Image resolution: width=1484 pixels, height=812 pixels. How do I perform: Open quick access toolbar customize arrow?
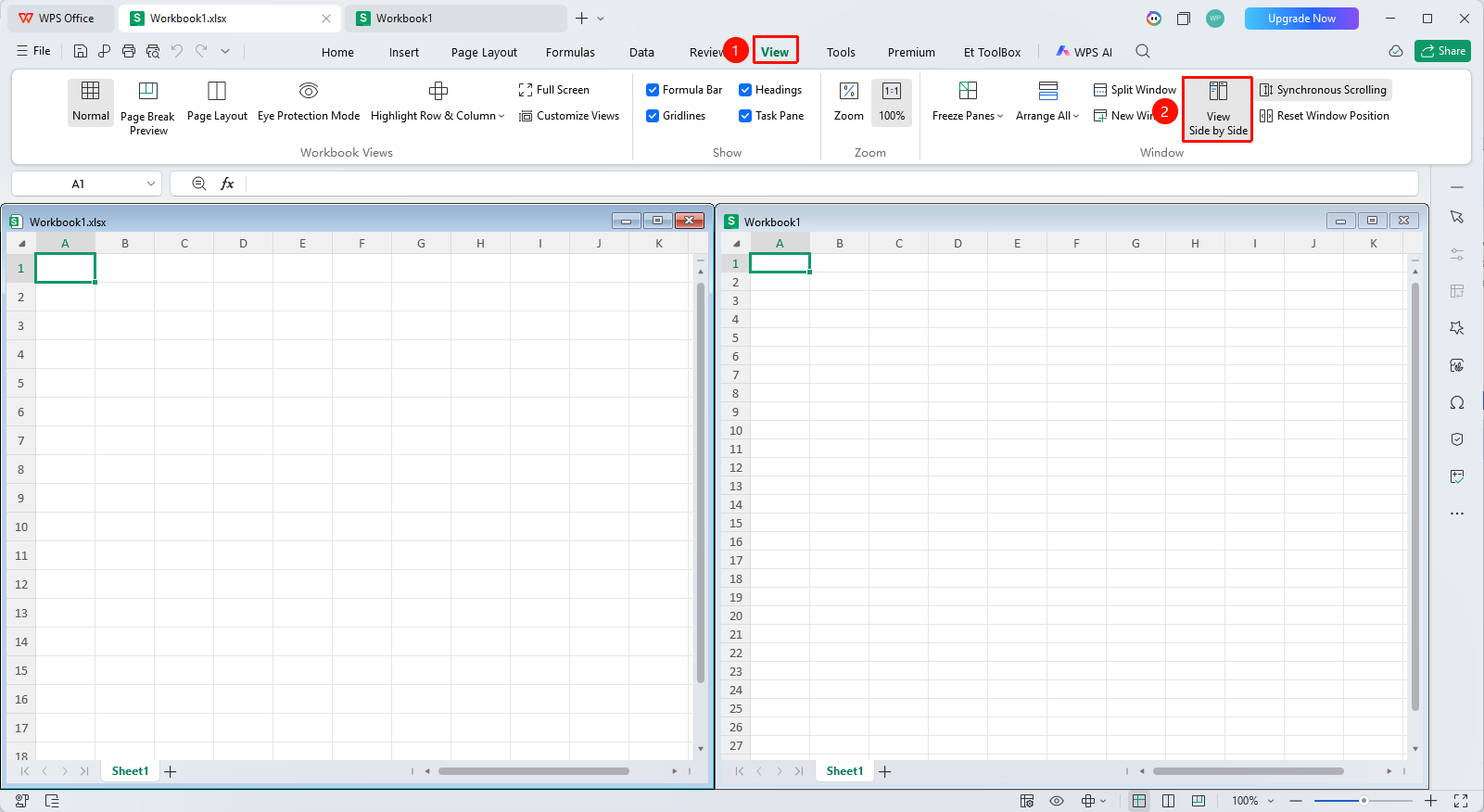(x=225, y=52)
